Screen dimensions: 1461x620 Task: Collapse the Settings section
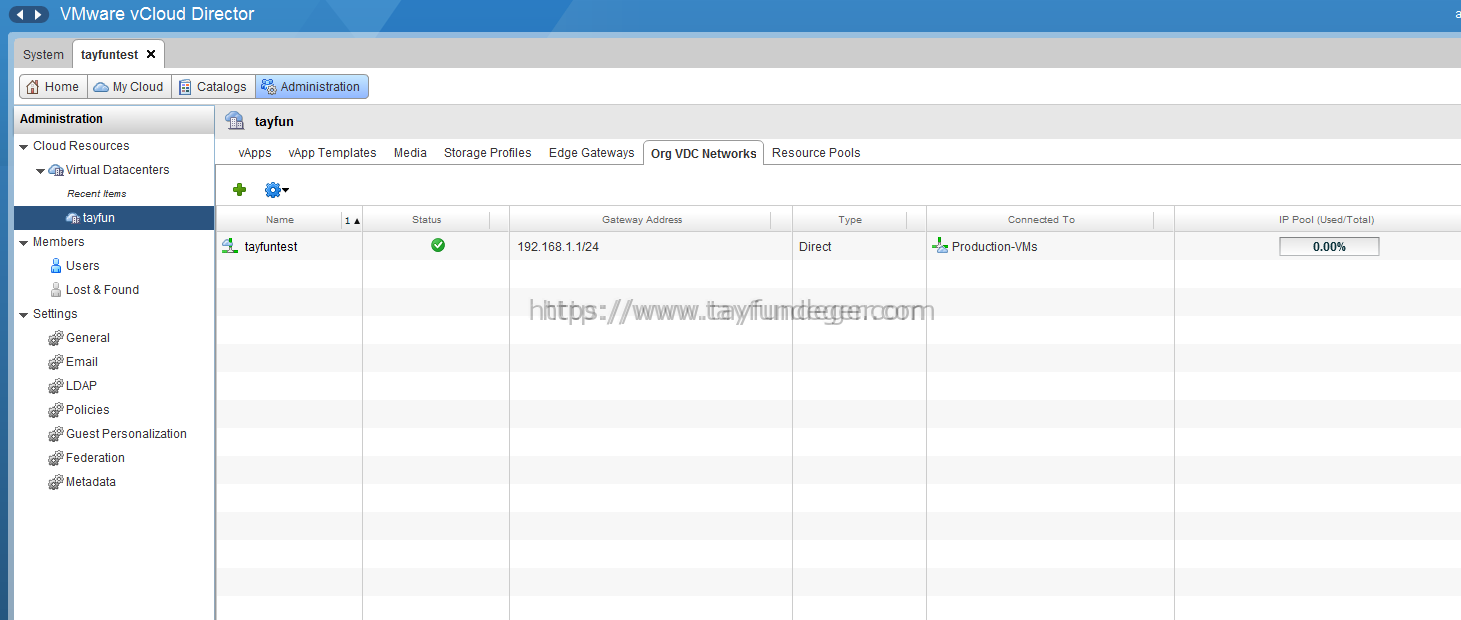point(23,315)
